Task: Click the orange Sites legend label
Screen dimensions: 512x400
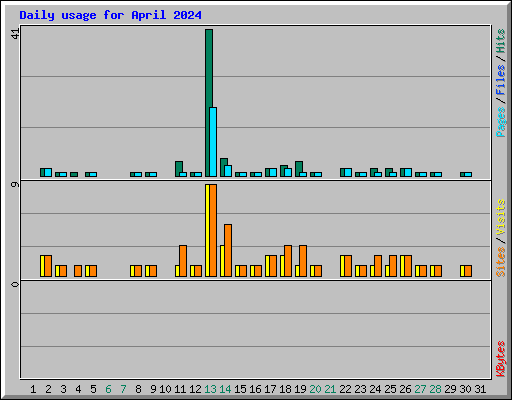Action: [500, 262]
